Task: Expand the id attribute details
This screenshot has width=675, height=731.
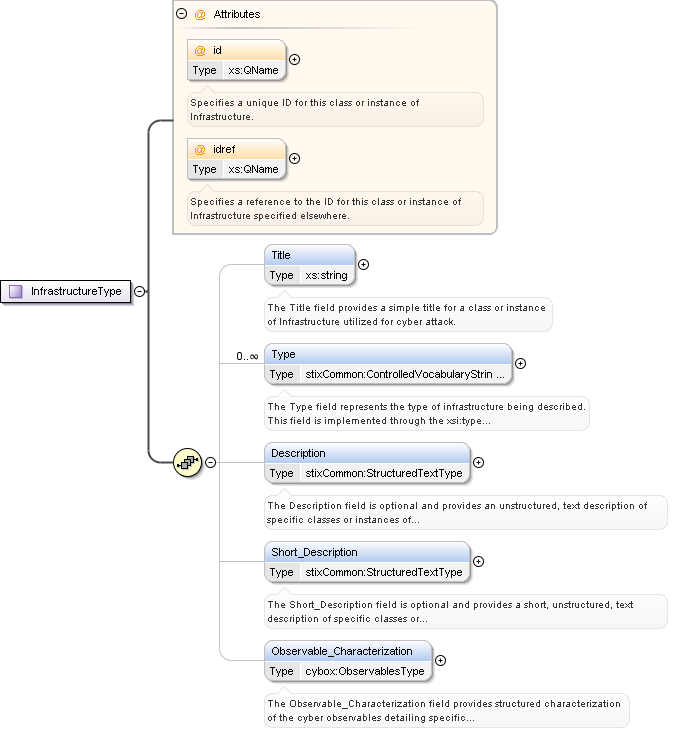Action: tap(294, 60)
